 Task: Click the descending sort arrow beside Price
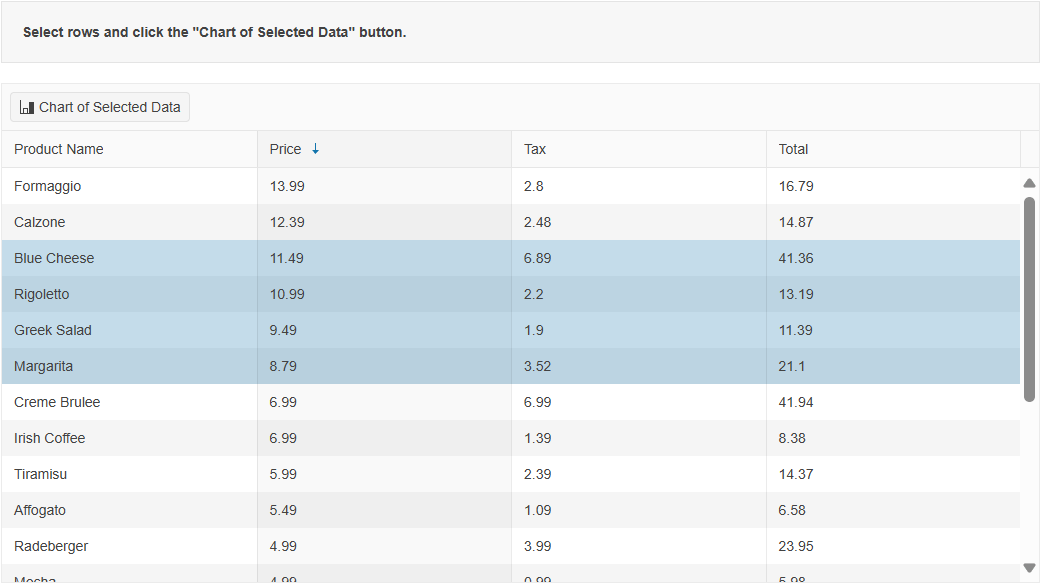(x=315, y=148)
